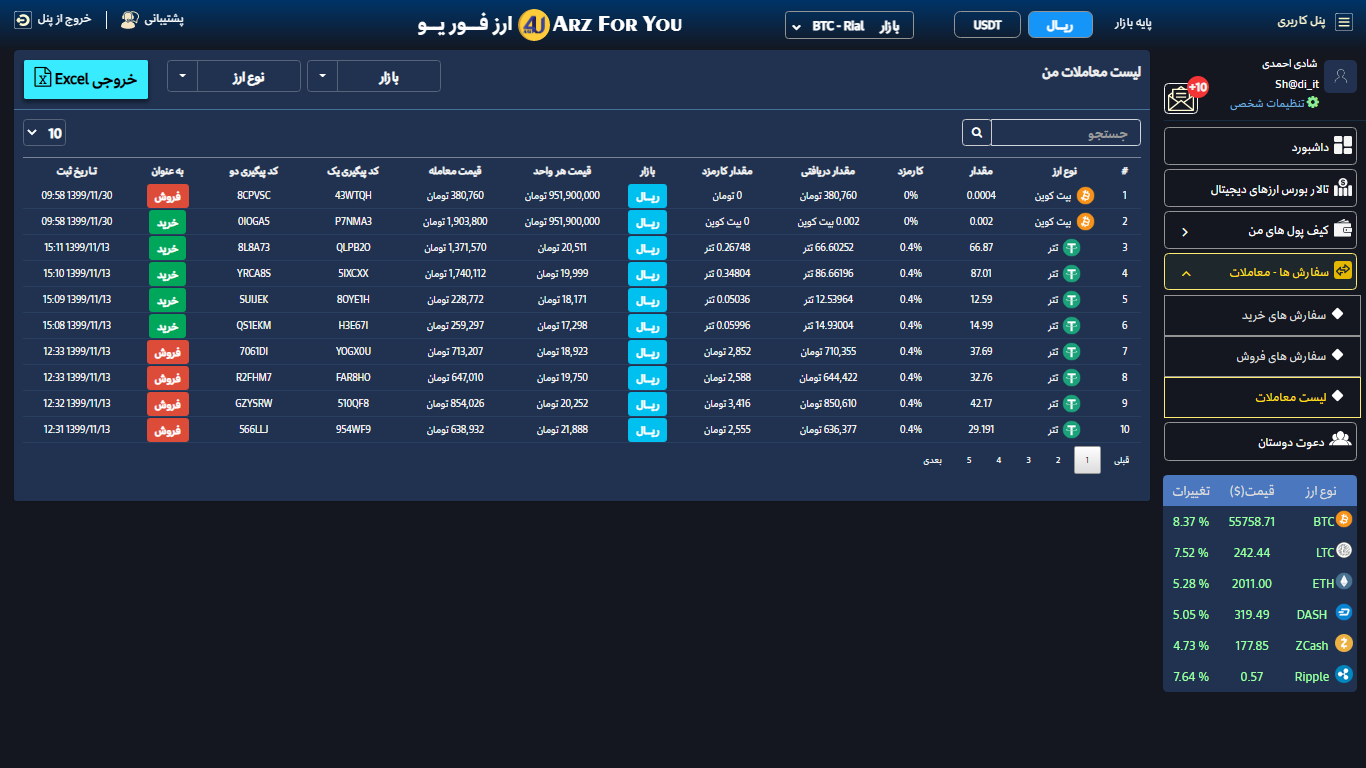The height and width of the screenshot is (768, 1366).
Task: Click the Bitcoin icon in first row
Action: [1085, 196]
